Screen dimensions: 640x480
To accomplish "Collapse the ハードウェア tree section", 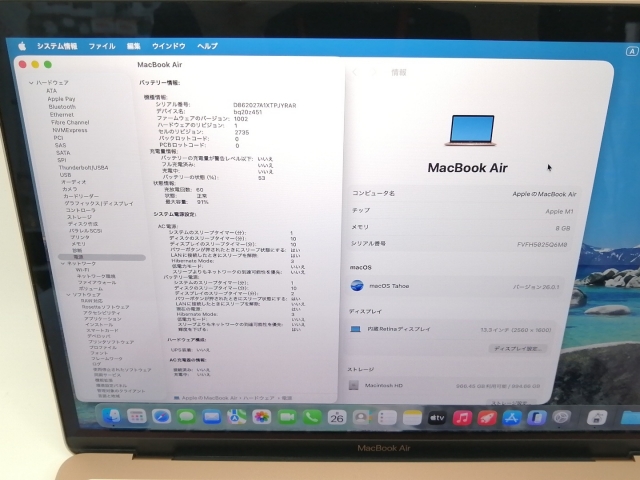I will [31, 82].
